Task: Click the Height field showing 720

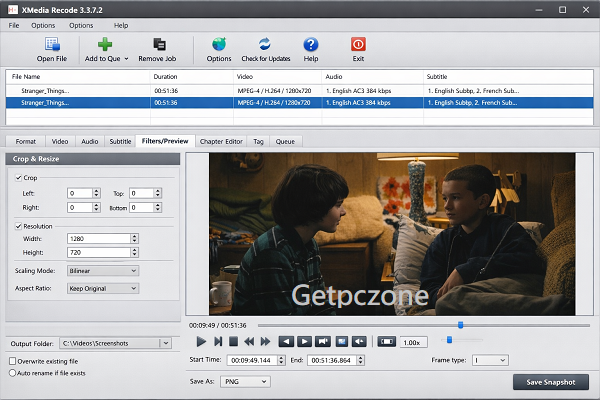Action: [x=99, y=252]
